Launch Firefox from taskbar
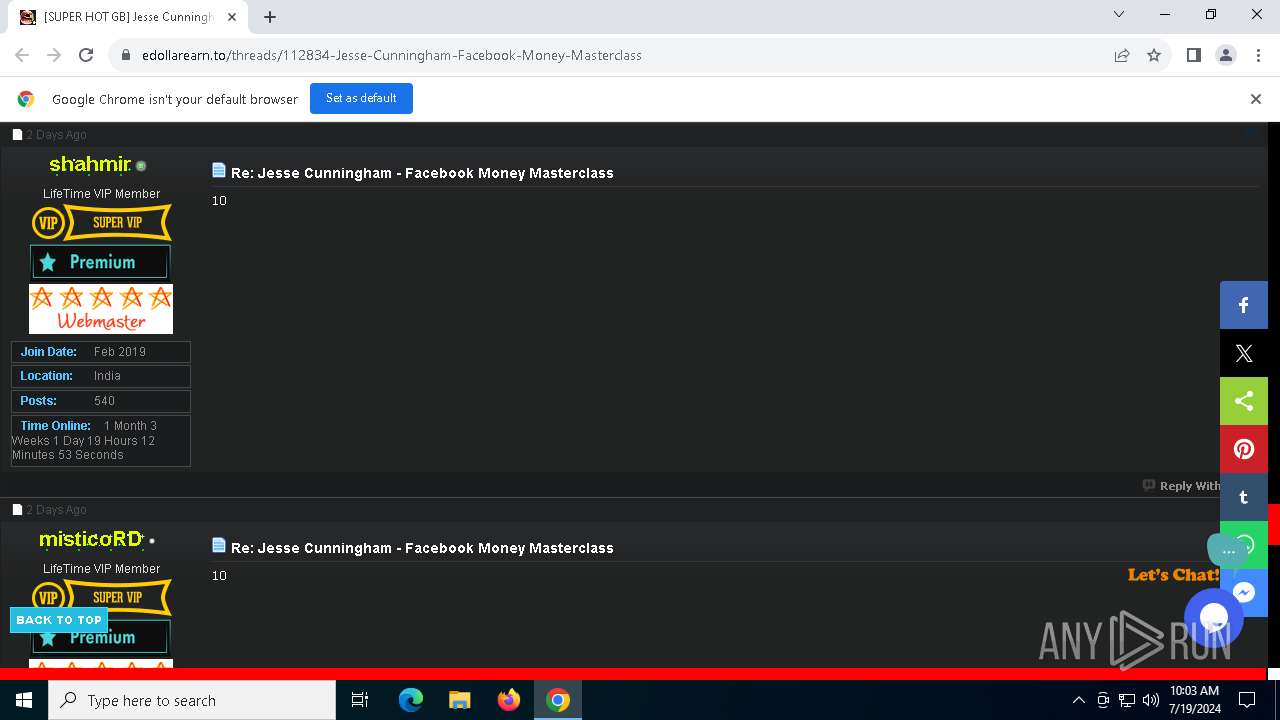 [509, 700]
